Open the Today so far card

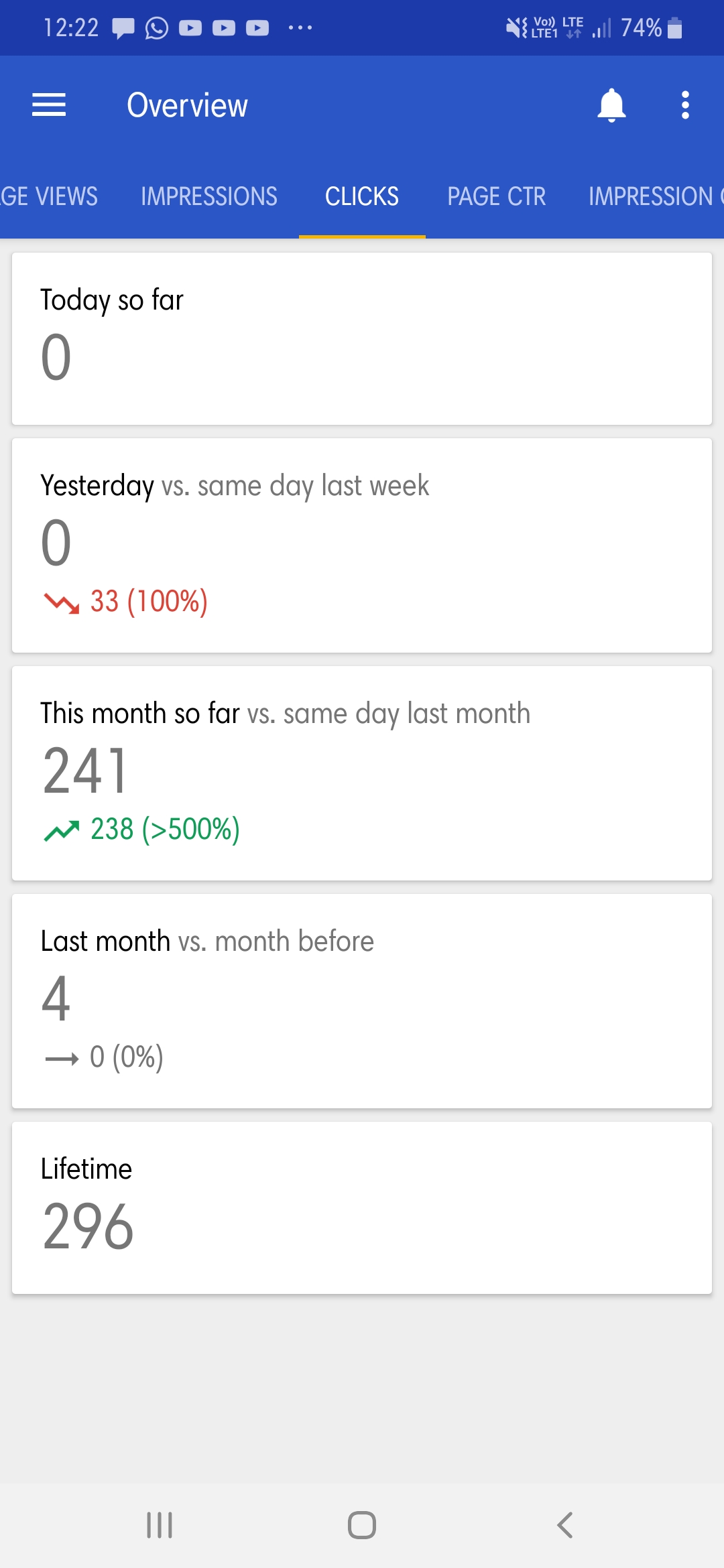pyautogui.click(x=362, y=338)
